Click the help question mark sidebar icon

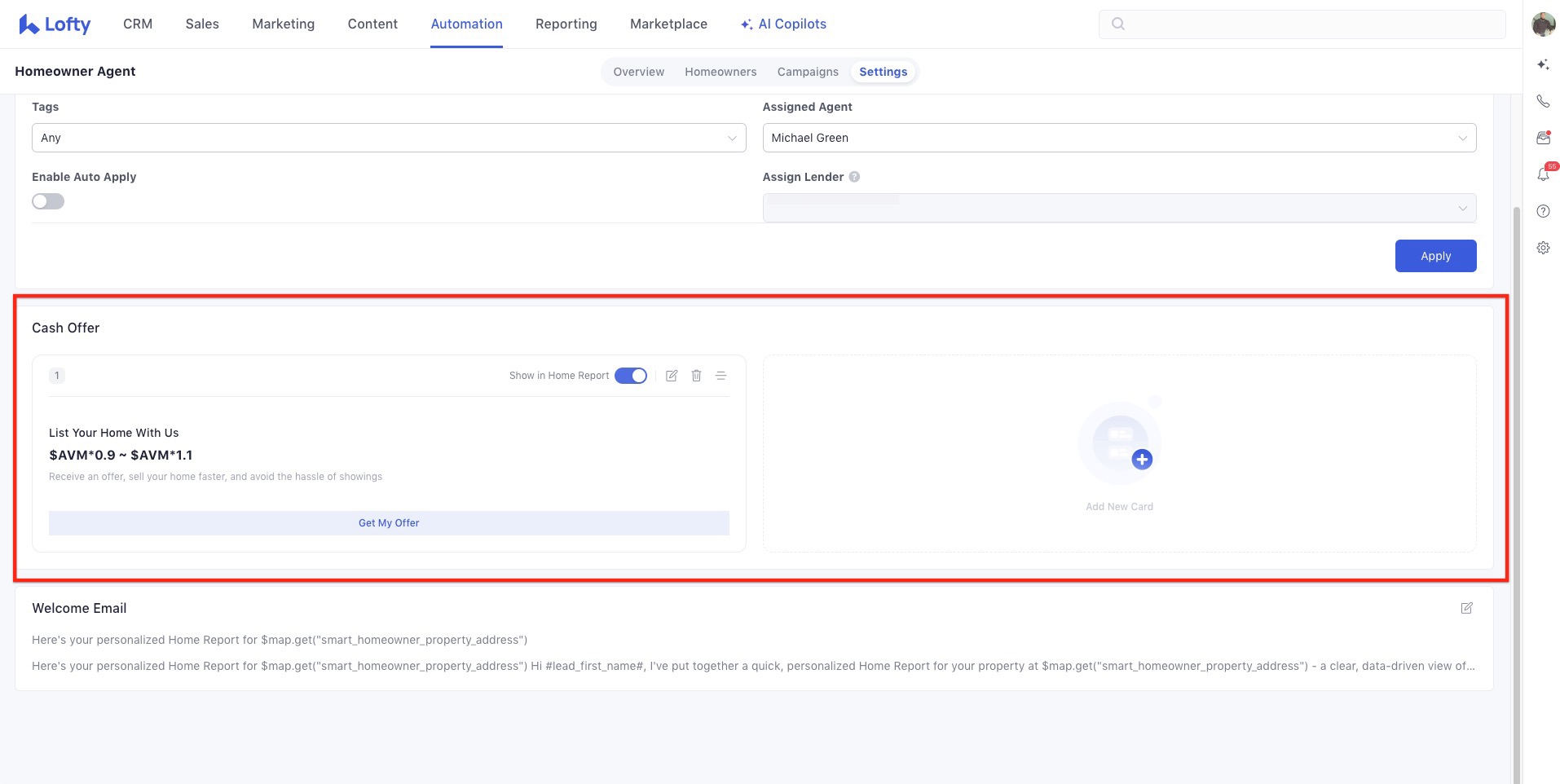(x=1543, y=211)
